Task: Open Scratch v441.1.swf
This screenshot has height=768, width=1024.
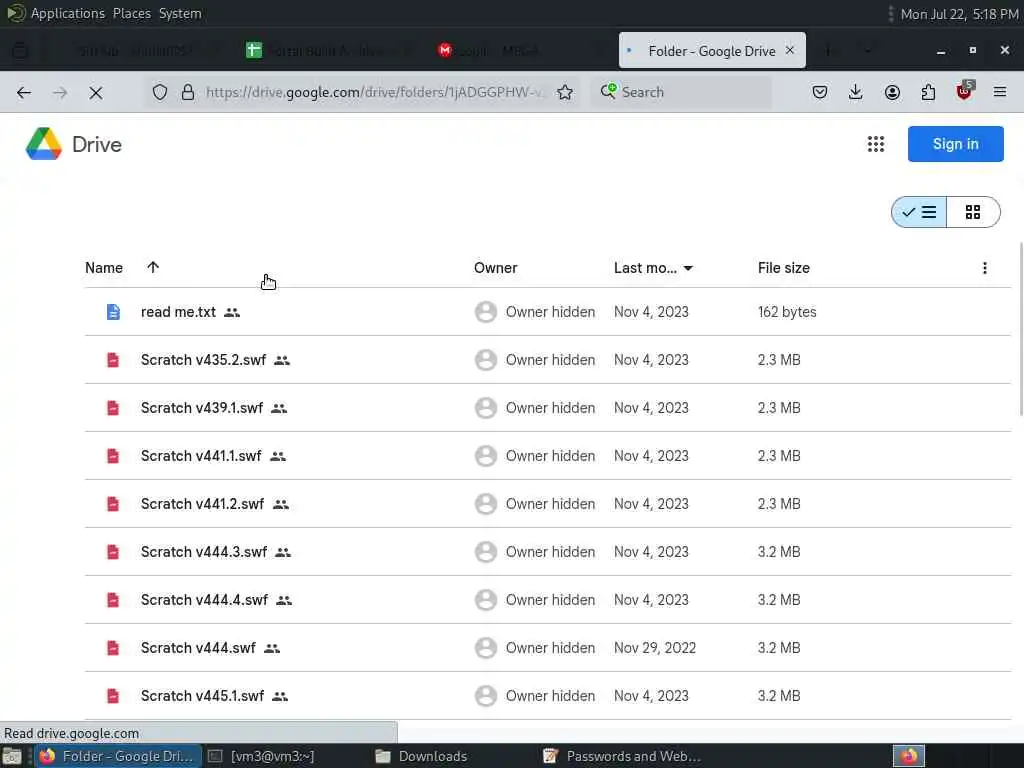Action: (201, 456)
